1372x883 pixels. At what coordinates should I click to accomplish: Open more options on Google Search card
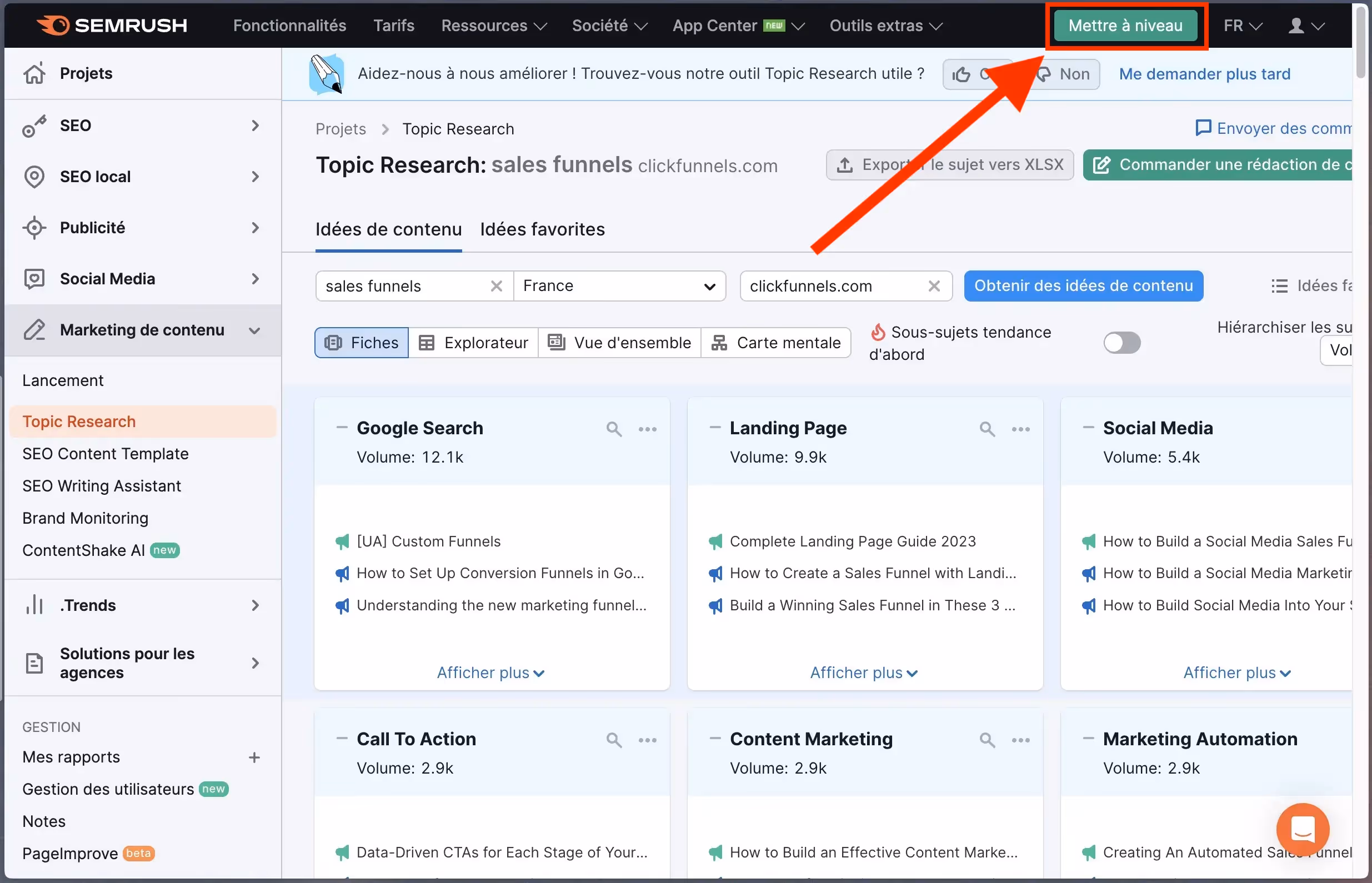coord(647,429)
